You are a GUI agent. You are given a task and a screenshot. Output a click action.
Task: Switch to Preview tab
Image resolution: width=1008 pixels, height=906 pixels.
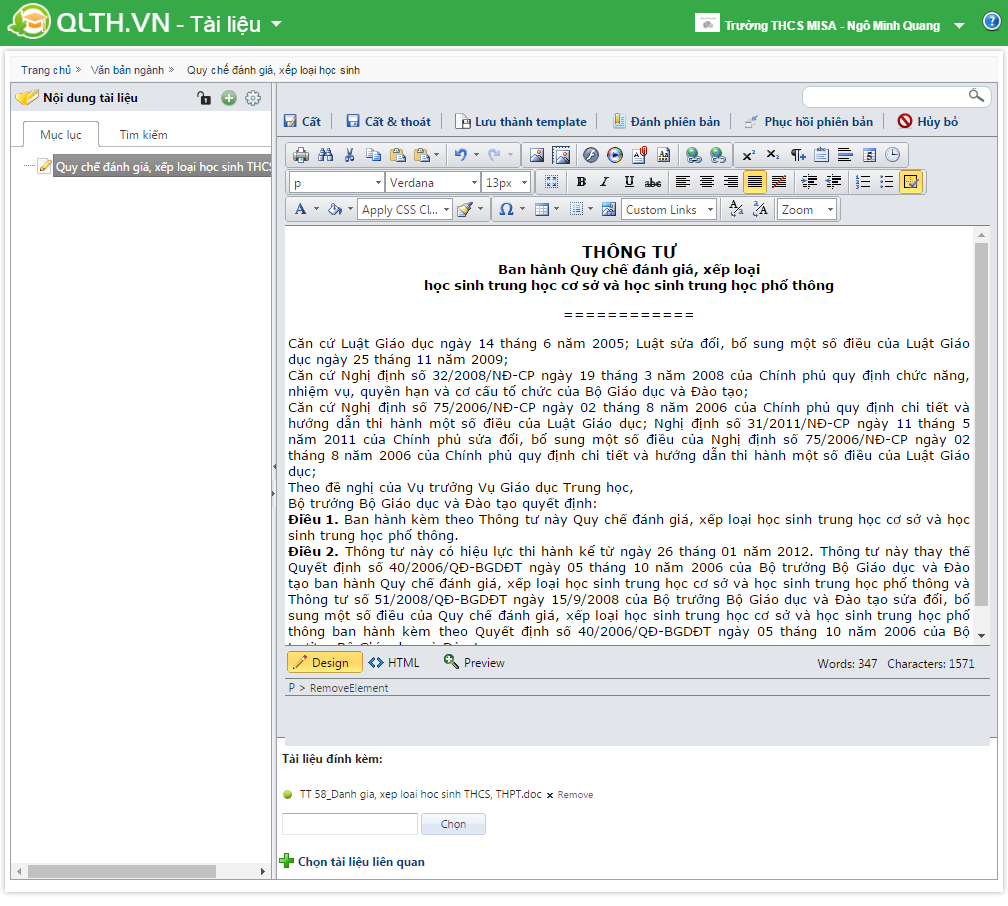click(474, 662)
